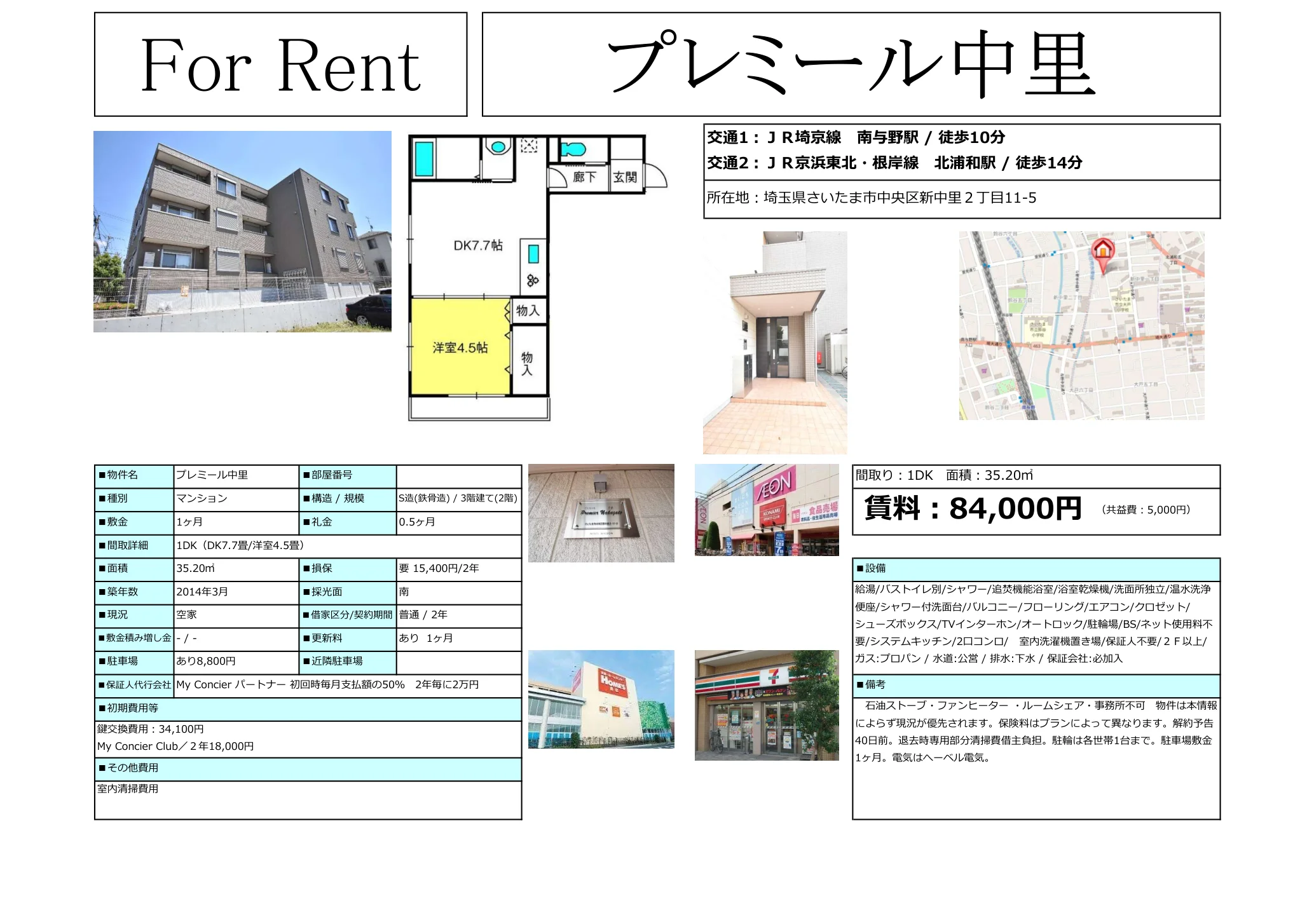Click the toilet icon in floor plan
This screenshot has width=1307, height=924.
point(573,150)
